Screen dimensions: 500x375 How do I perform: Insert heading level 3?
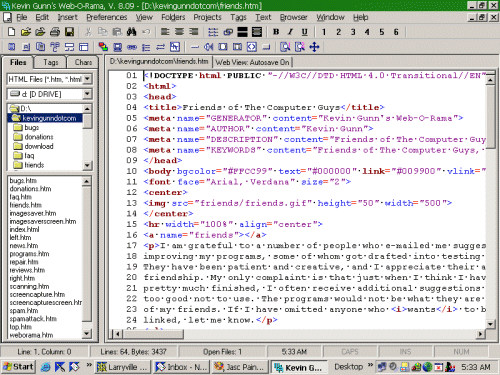(353, 32)
